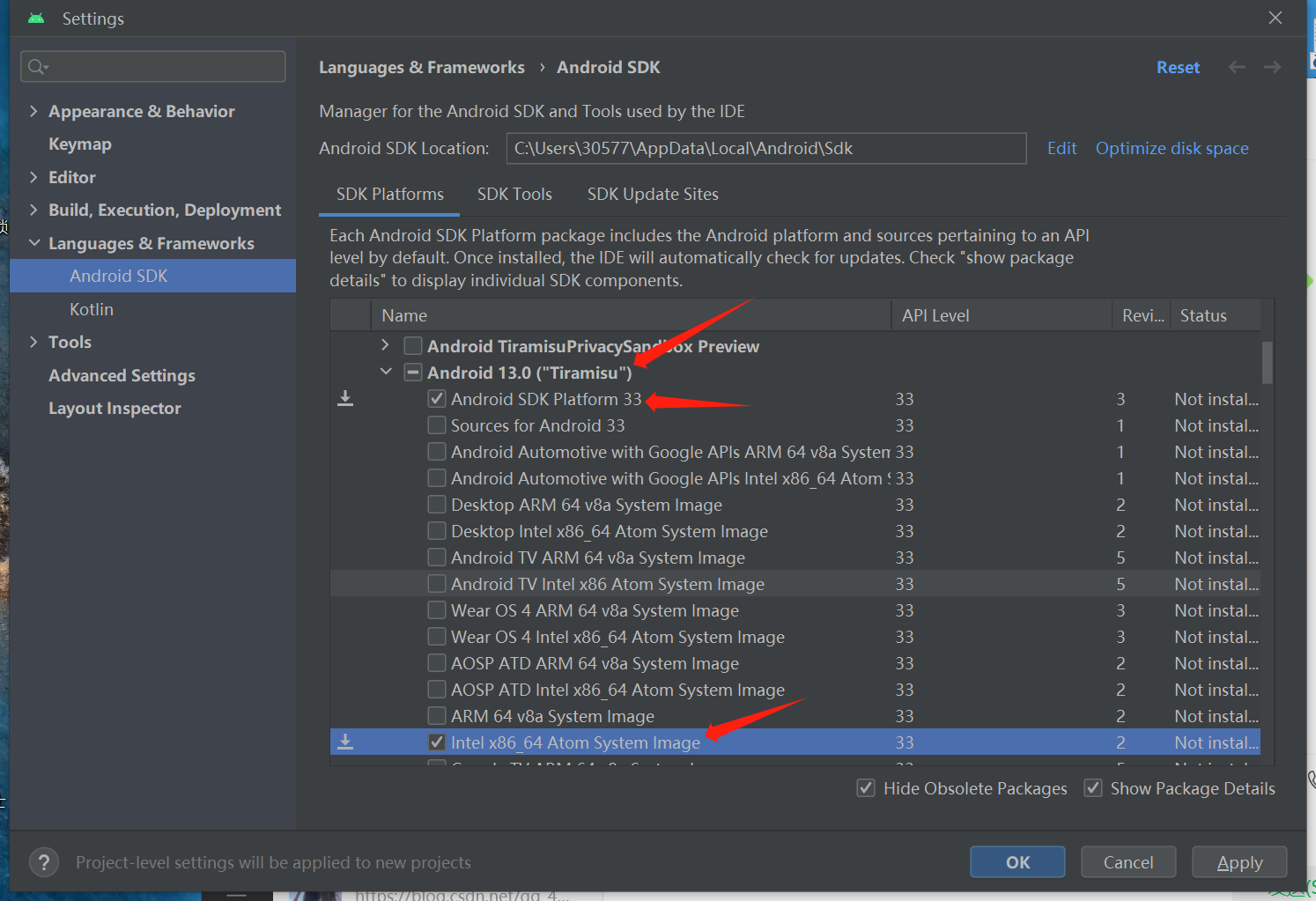Click the Cancel button
This screenshot has width=1316, height=901.
pos(1128,862)
